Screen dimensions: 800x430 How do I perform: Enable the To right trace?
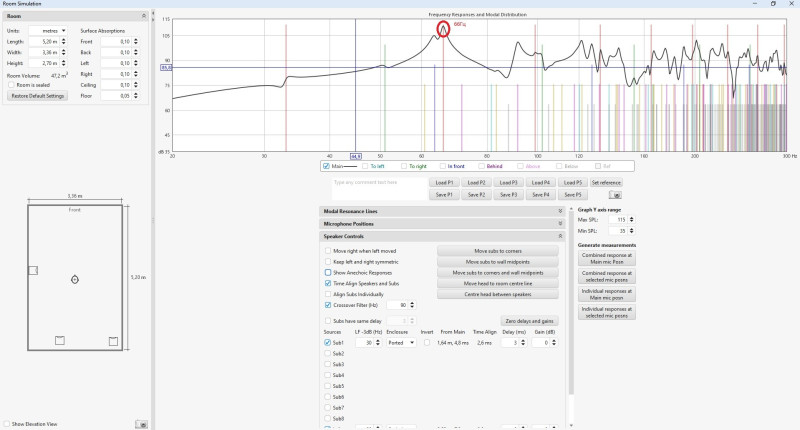click(x=404, y=166)
